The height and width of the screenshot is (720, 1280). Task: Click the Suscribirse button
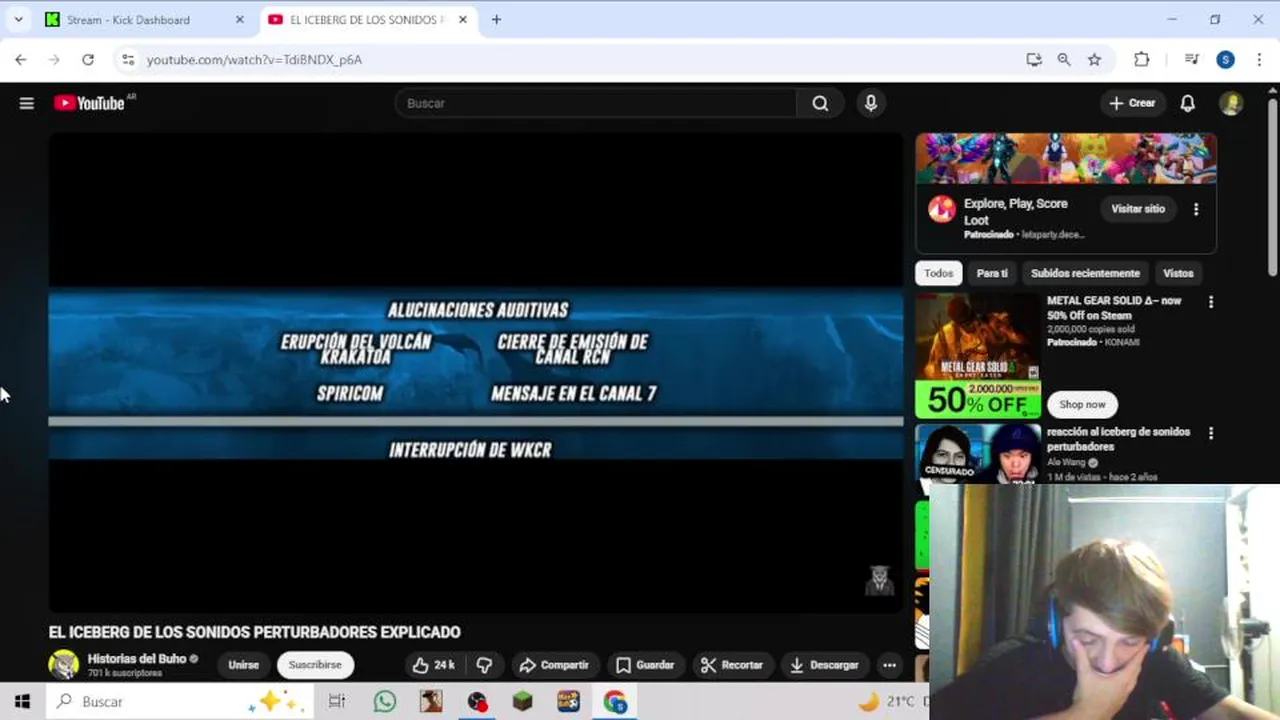[315, 665]
